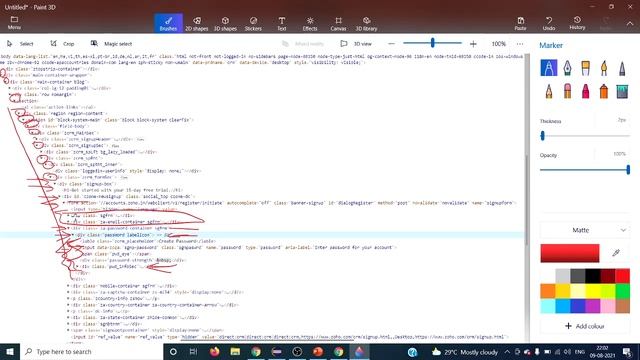Open the Effects tab

point(310,24)
